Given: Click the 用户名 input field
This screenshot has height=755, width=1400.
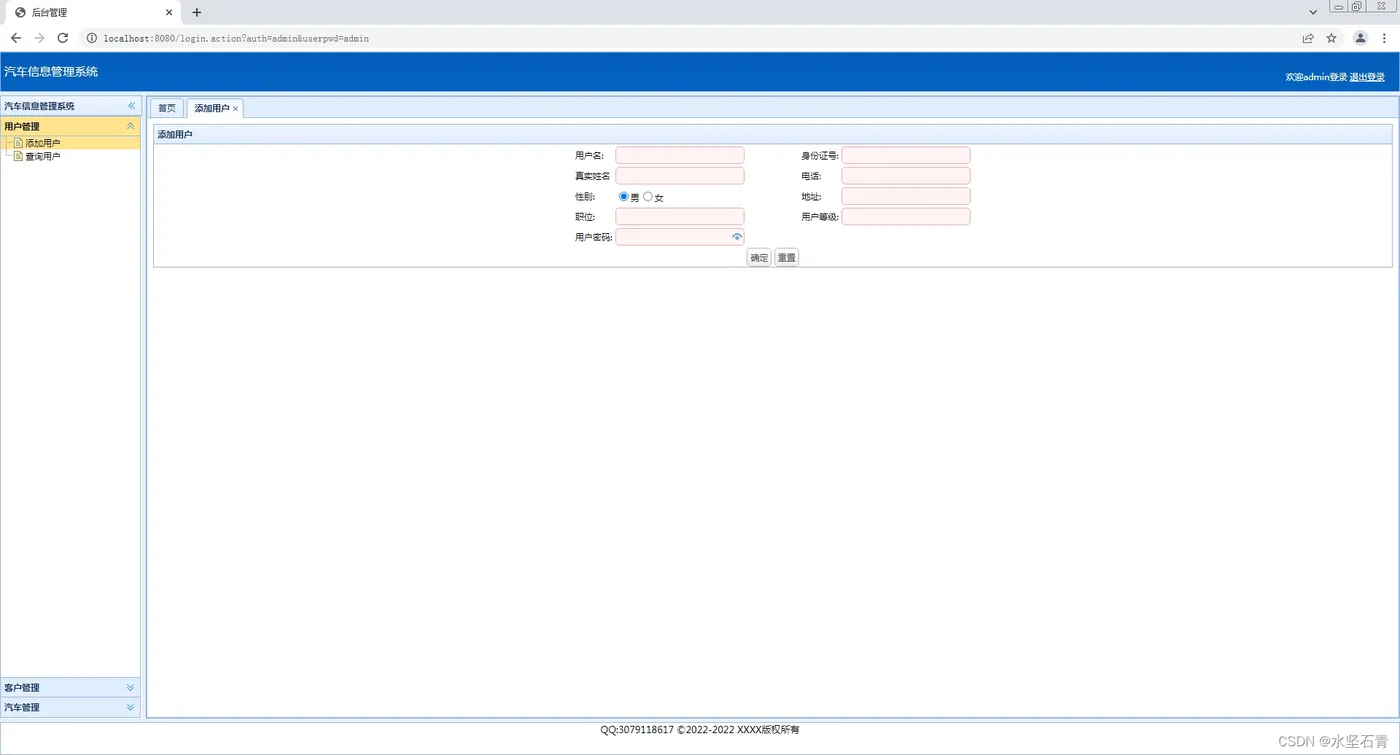Looking at the screenshot, I should (x=680, y=155).
